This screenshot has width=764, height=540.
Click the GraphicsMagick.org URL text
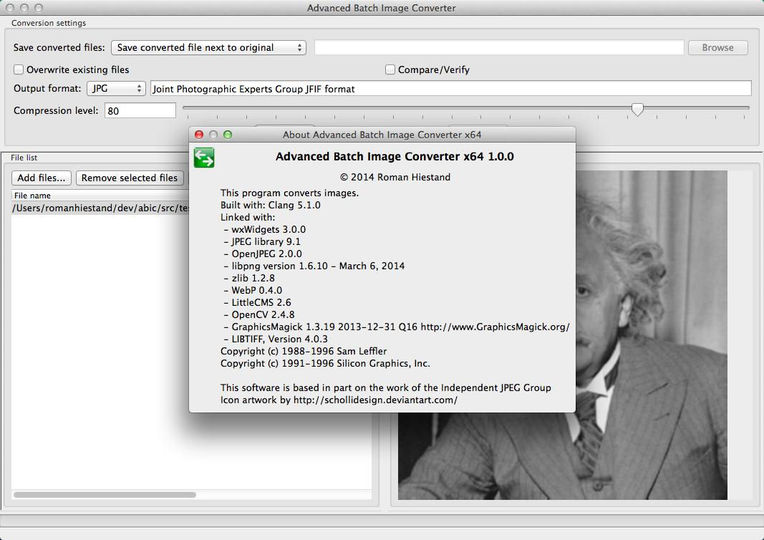(495, 327)
